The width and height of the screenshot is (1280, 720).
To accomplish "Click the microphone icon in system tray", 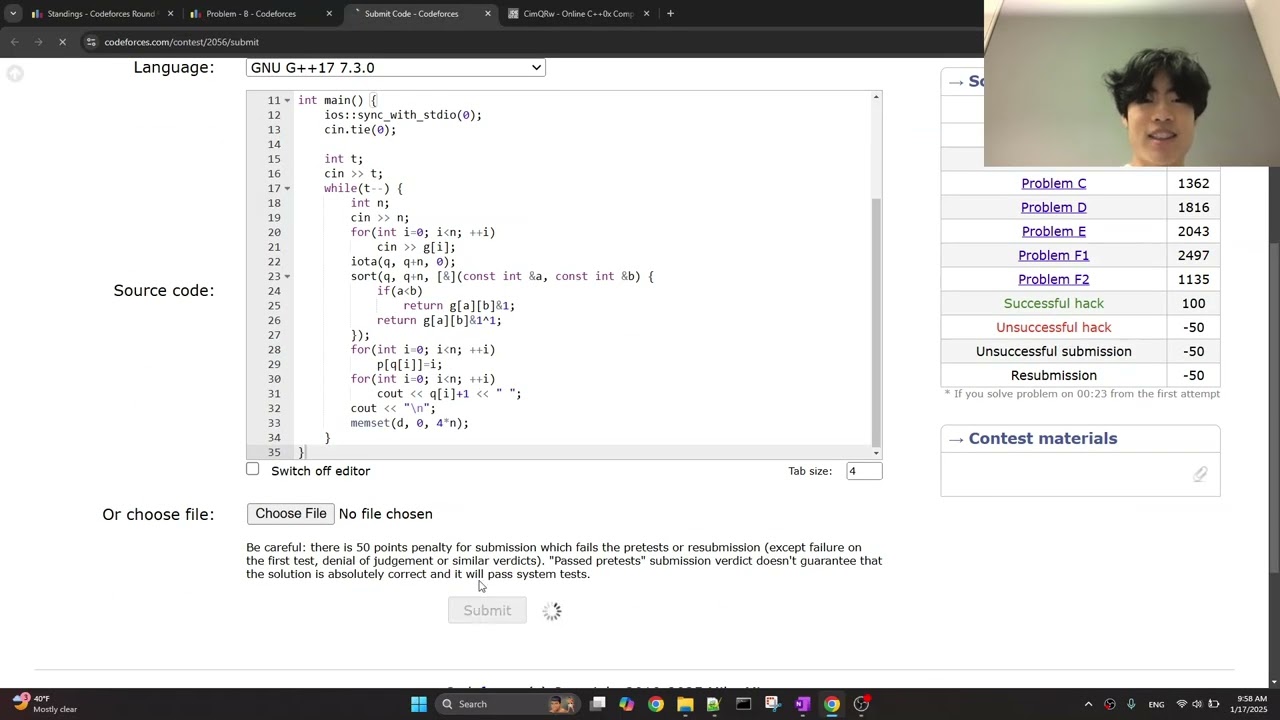I will [x=1131, y=704].
